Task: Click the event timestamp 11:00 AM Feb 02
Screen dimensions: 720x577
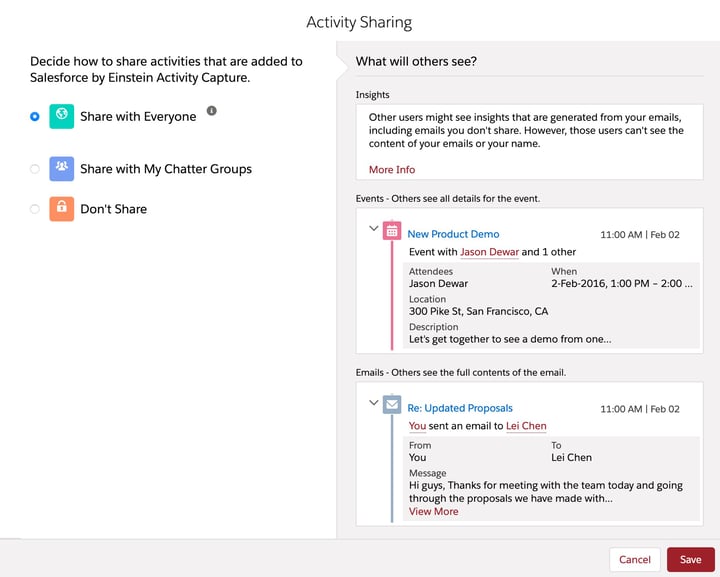Action: [x=640, y=235]
